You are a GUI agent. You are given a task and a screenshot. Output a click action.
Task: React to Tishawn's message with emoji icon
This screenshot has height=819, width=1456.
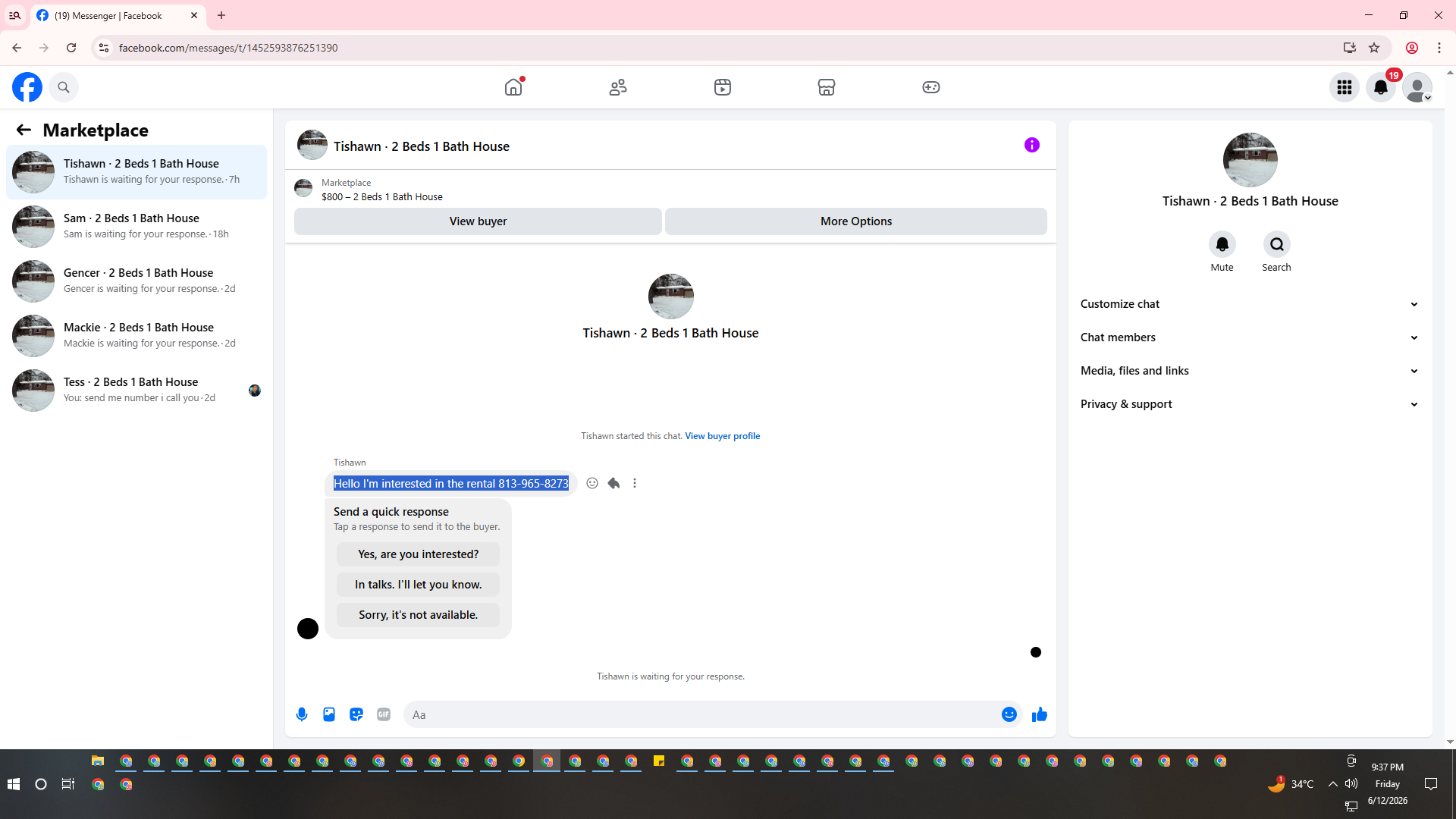tap(592, 483)
